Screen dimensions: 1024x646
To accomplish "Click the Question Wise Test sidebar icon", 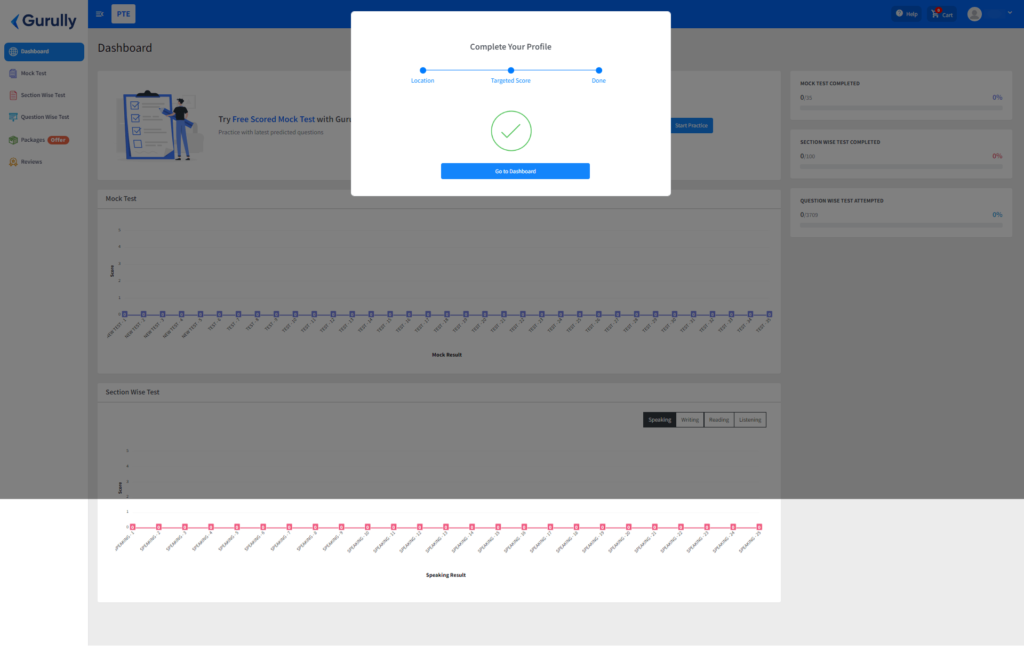I will (13, 117).
